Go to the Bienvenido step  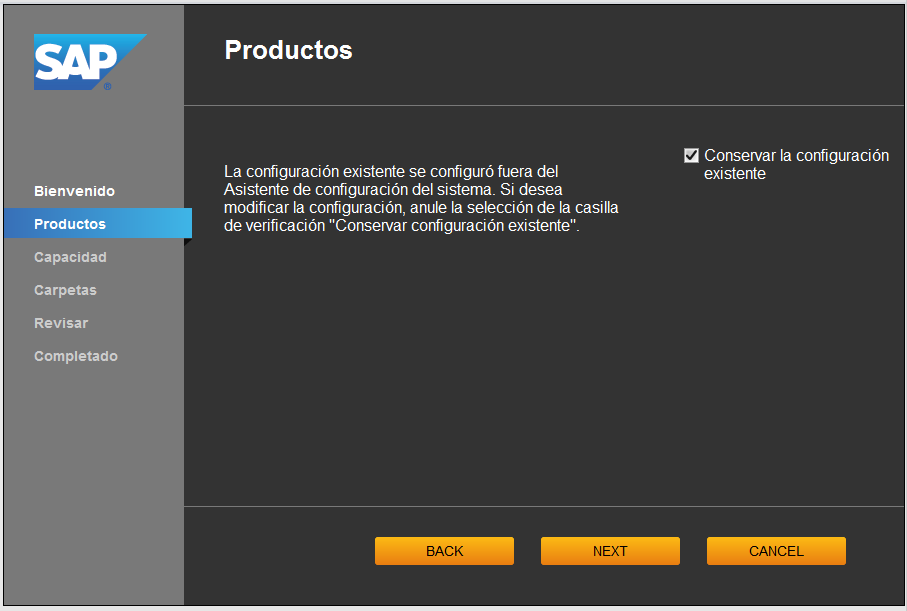(74, 191)
